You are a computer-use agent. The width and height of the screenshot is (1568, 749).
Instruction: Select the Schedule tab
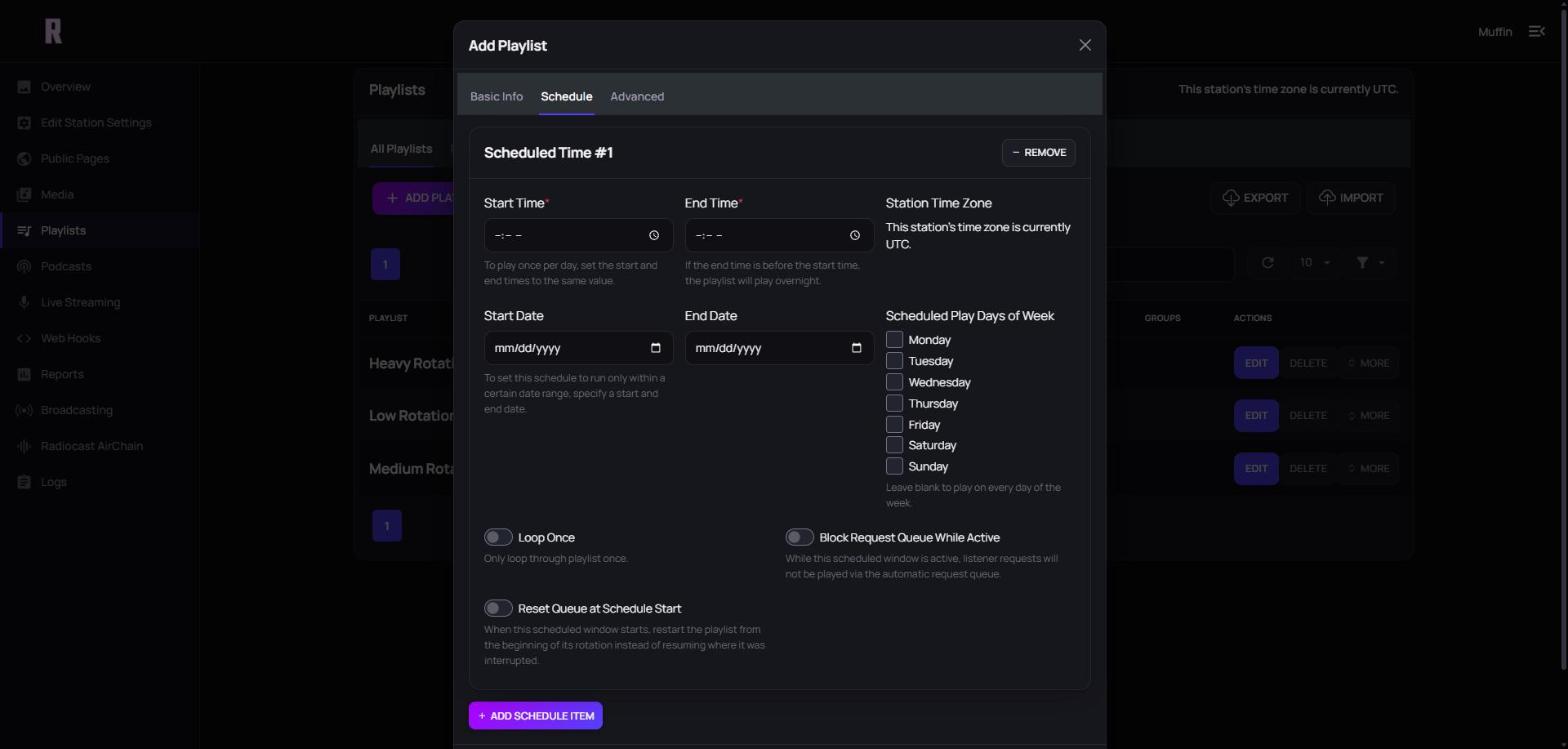coord(567,97)
